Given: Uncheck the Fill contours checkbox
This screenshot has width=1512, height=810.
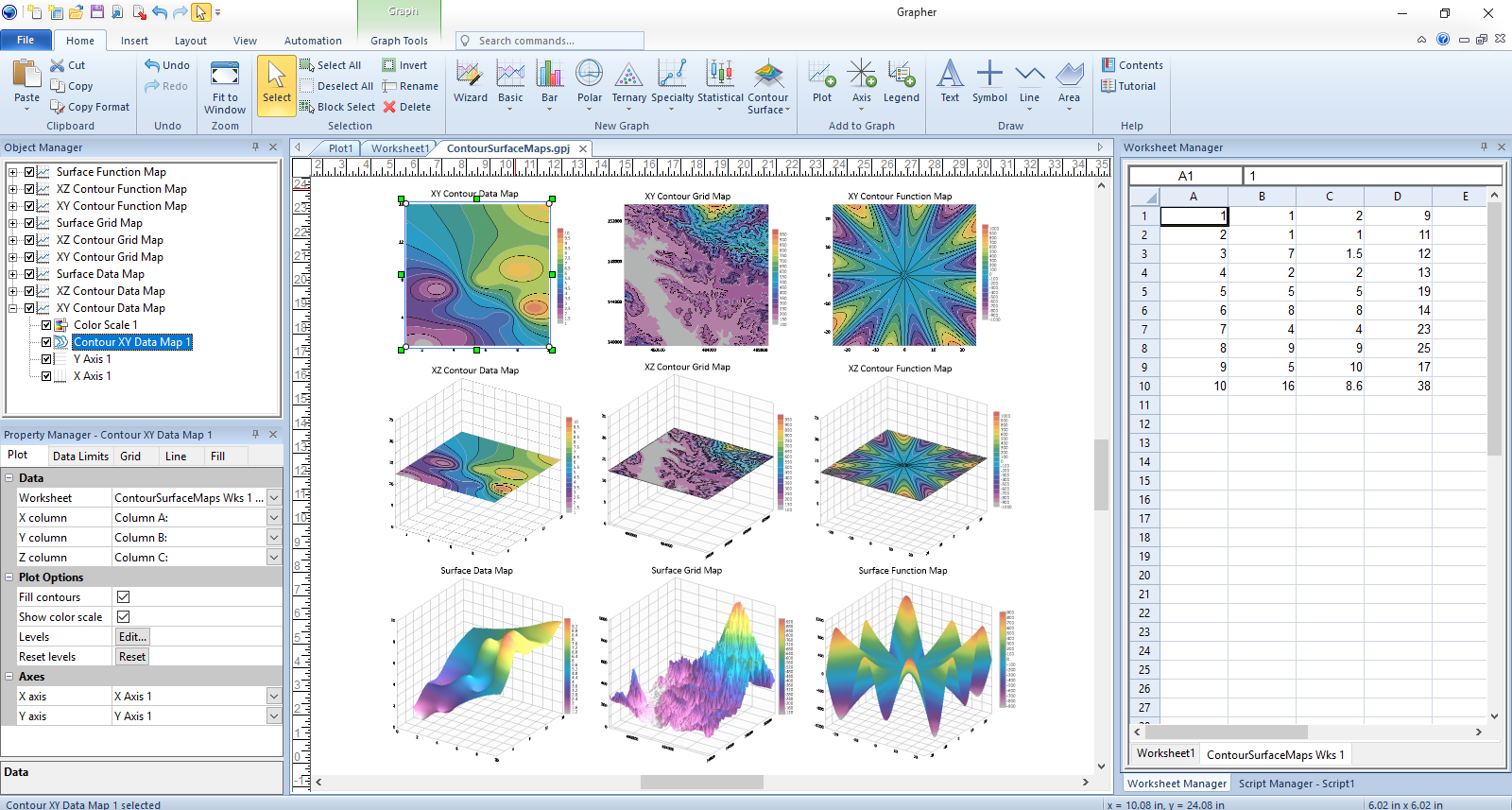Looking at the screenshot, I should pyautogui.click(x=123, y=597).
